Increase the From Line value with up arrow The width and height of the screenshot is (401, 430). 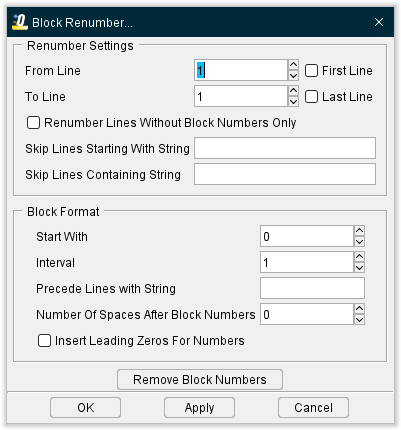(x=293, y=65)
